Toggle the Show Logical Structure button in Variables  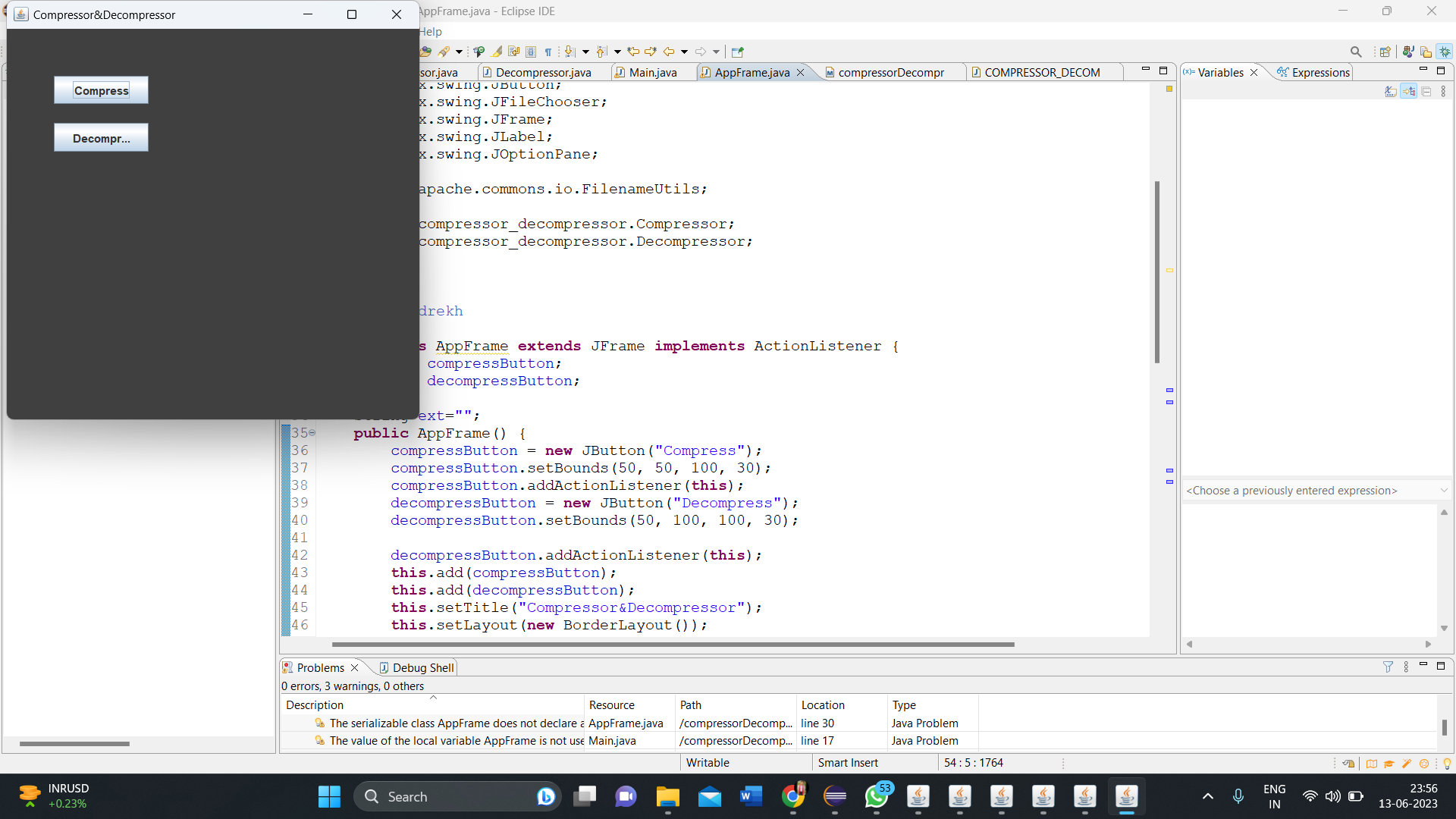click(1409, 91)
